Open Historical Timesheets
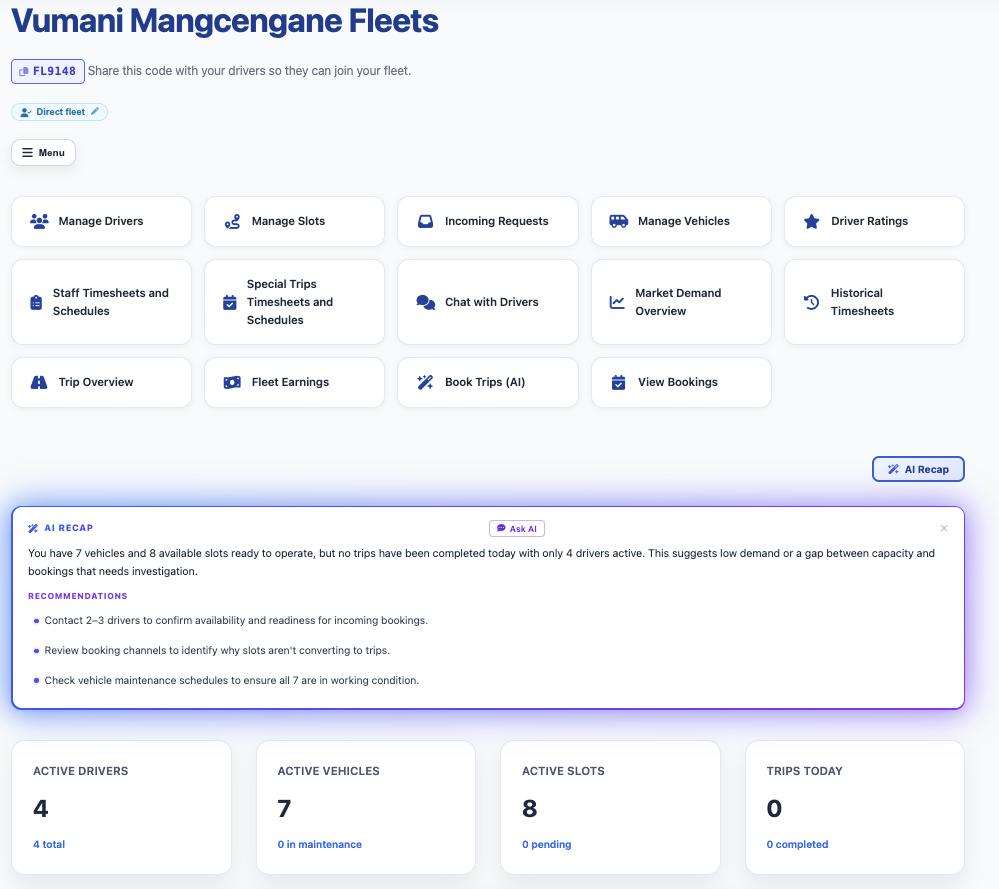Image resolution: width=999 pixels, height=889 pixels. [x=874, y=302]
